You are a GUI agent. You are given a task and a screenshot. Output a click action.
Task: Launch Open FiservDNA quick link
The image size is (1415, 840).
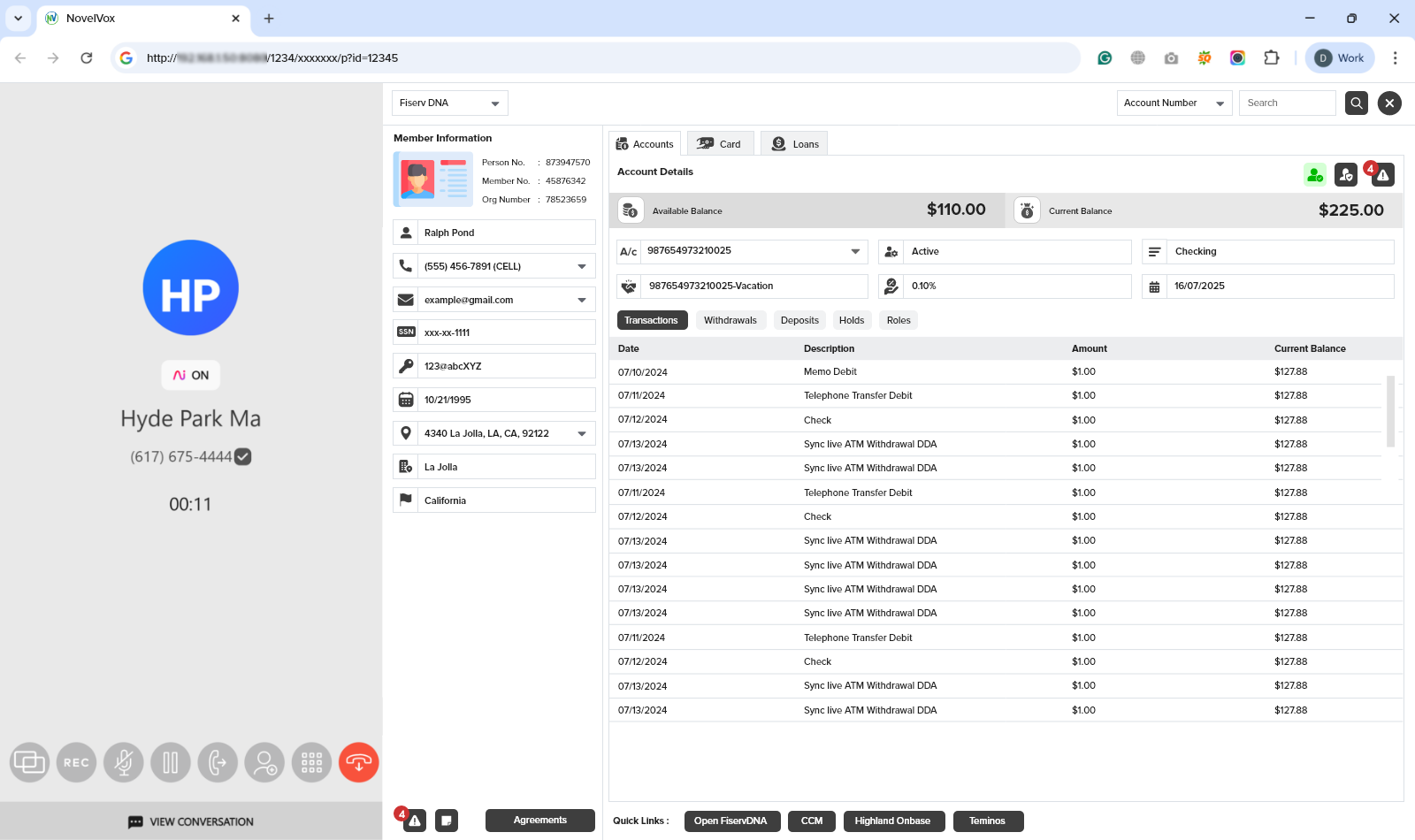tap(732, 821)
